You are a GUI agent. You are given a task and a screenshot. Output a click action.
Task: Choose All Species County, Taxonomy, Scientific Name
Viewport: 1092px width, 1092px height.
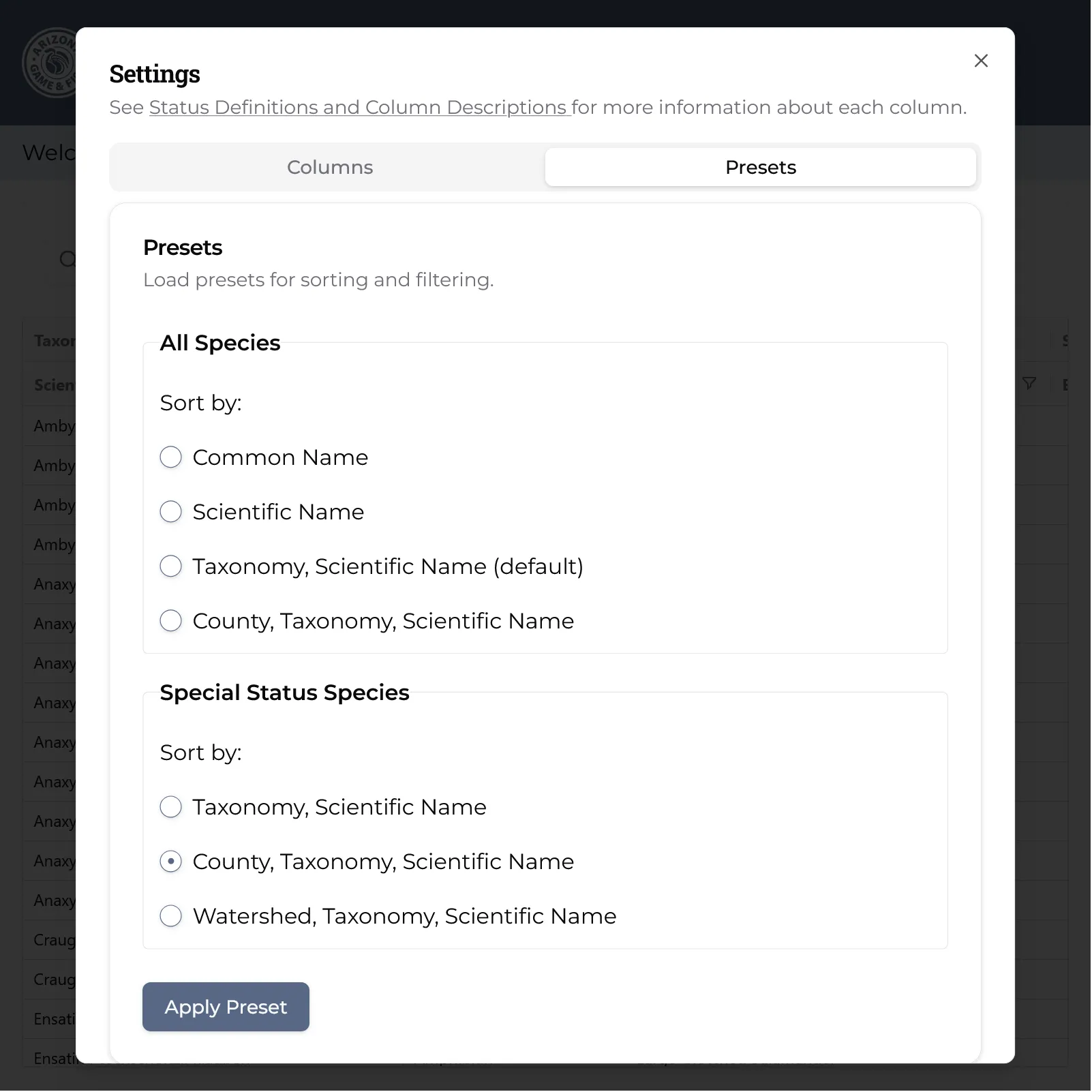pyautogui.click(x=171, y=621)
